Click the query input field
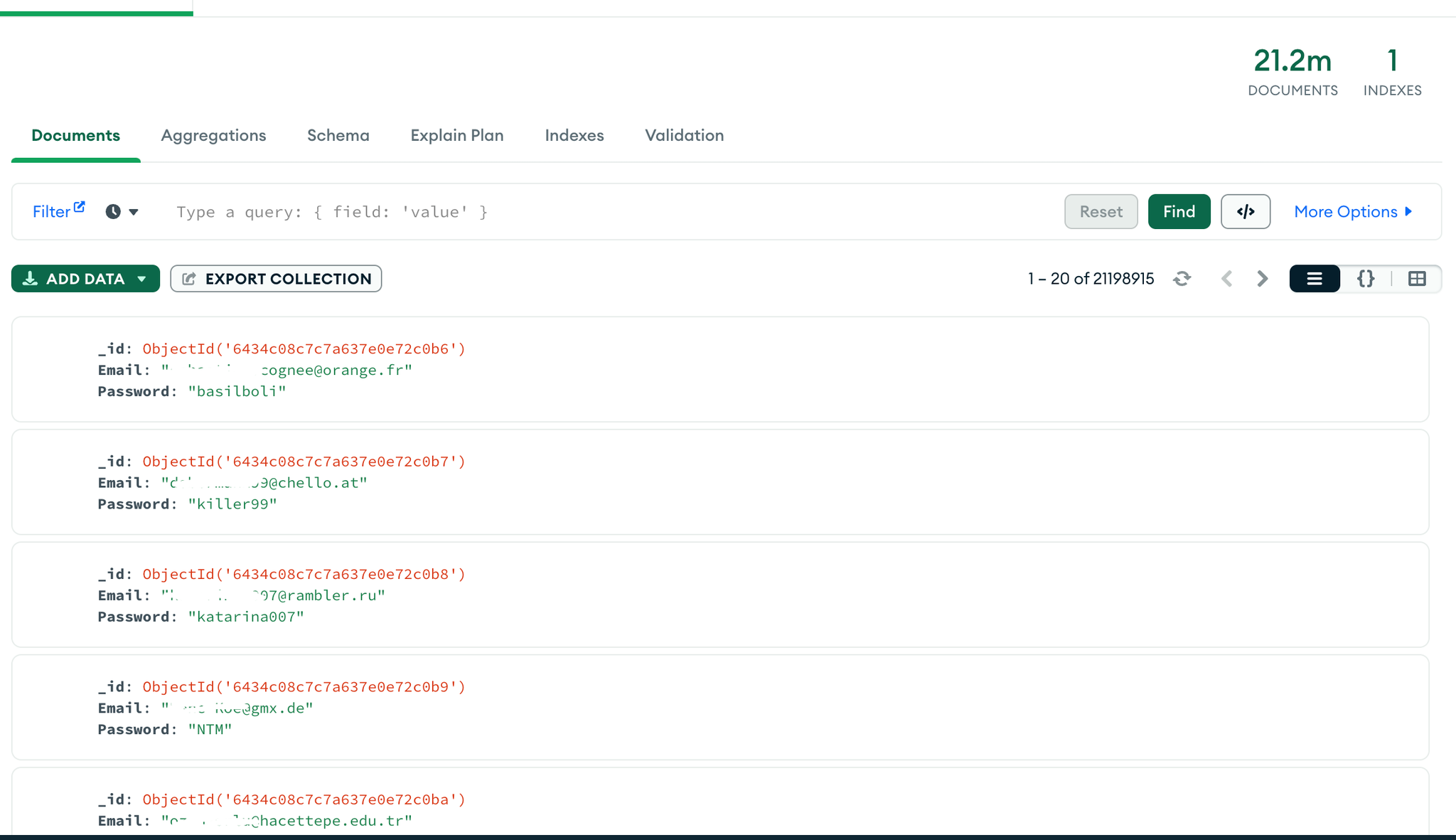Screen dimensions: 1456x840 [498, 211]
